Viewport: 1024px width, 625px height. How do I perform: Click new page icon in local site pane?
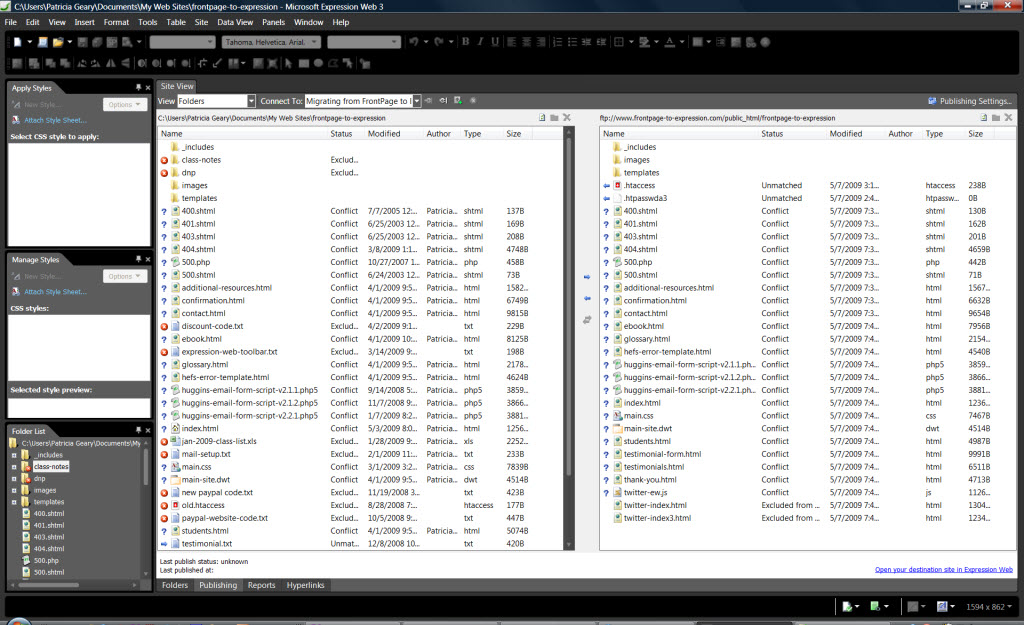(x=542, y=118)
